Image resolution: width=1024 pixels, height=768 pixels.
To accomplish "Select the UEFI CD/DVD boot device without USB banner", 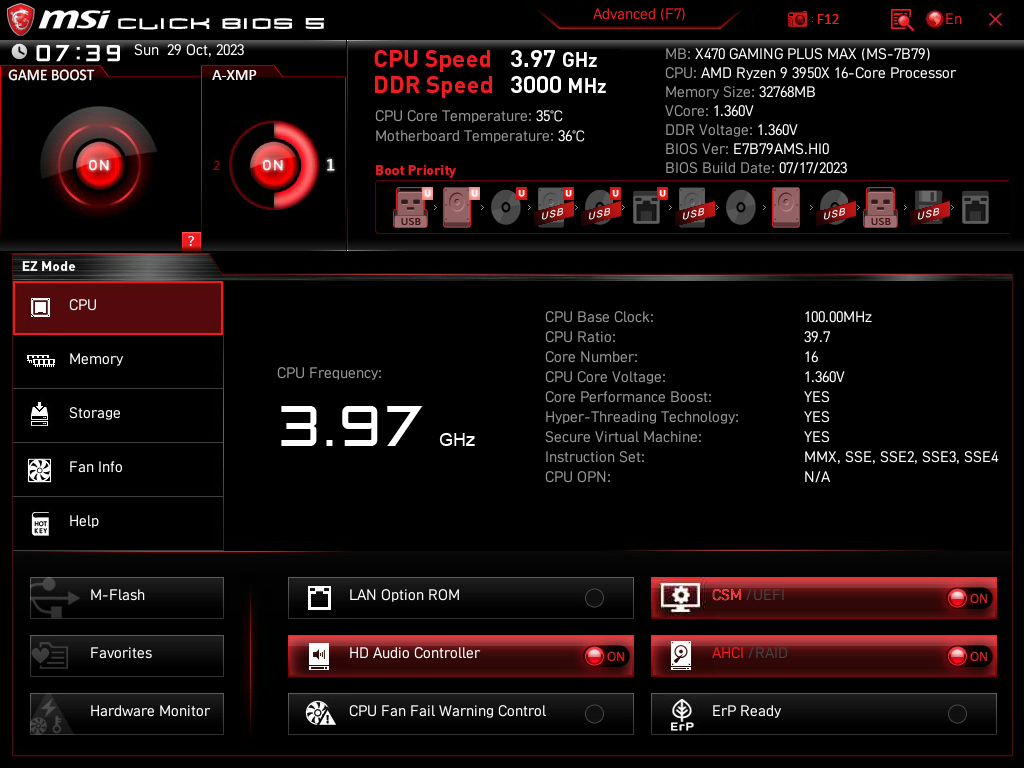I will point(507,208).
